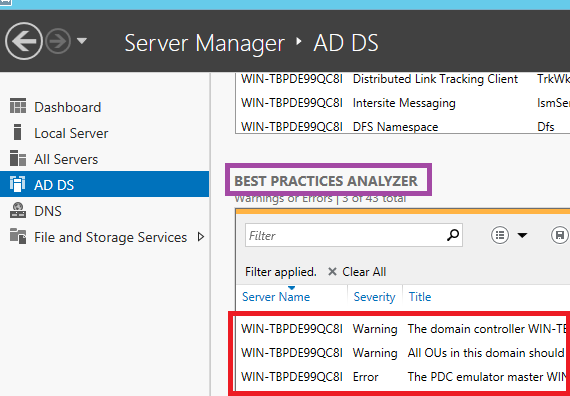This screenshot has height=396, width=570.
Task: Clear All applied filters
Action: pyautogui.click(x=357, y=272)
